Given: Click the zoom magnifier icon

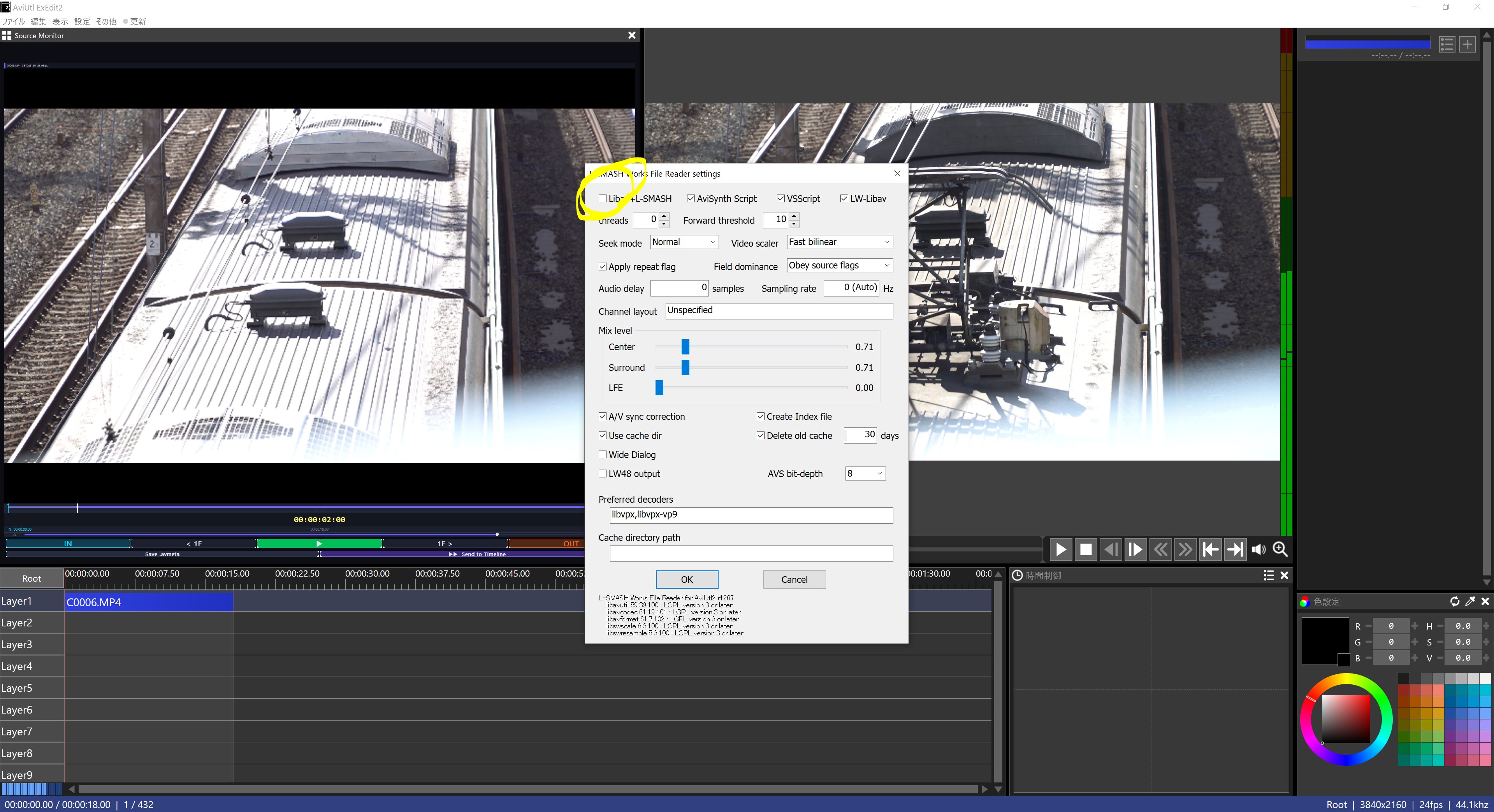Looking at the screenshot, I should click(1280, 549).
